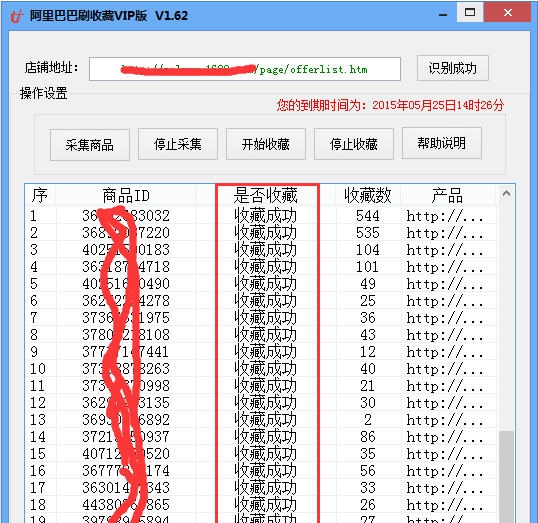This screenshot has width=538, height=523.
Task: Click the 开始收藏 button
Action: click(266, 144)
